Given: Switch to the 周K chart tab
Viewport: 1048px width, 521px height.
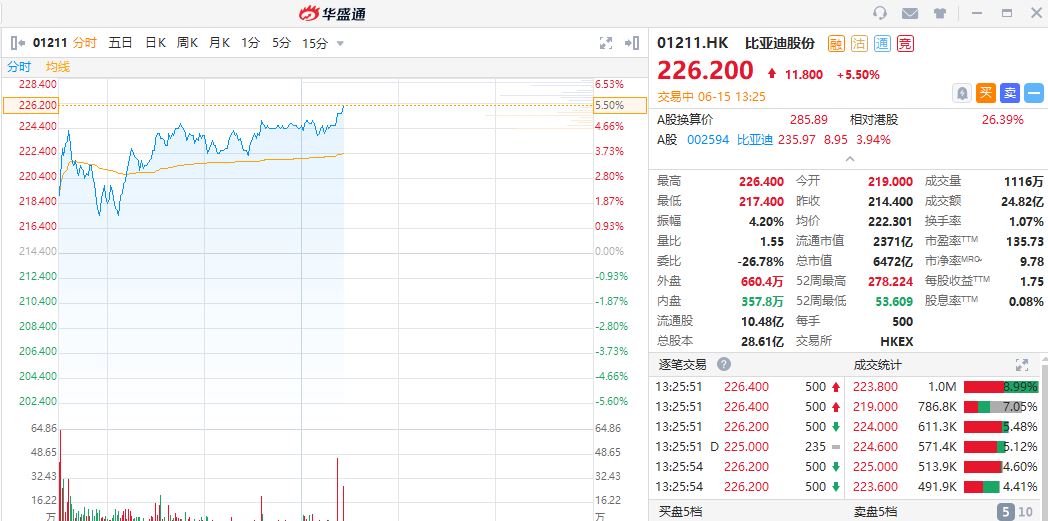Looking at the screenshot, I should [x=187, y=43].
